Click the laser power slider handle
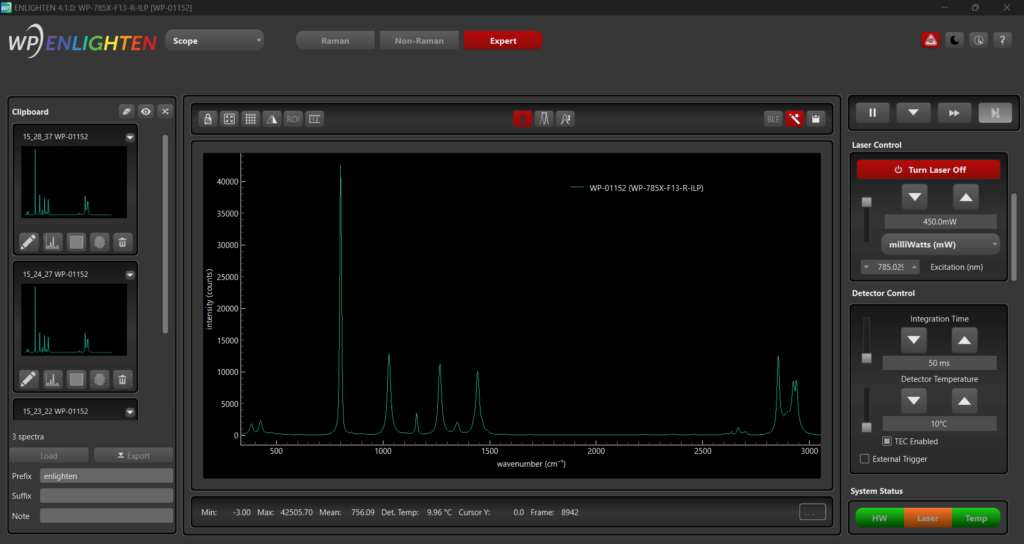This screenshot has width=1024, height=544. (x=866, y=202)
